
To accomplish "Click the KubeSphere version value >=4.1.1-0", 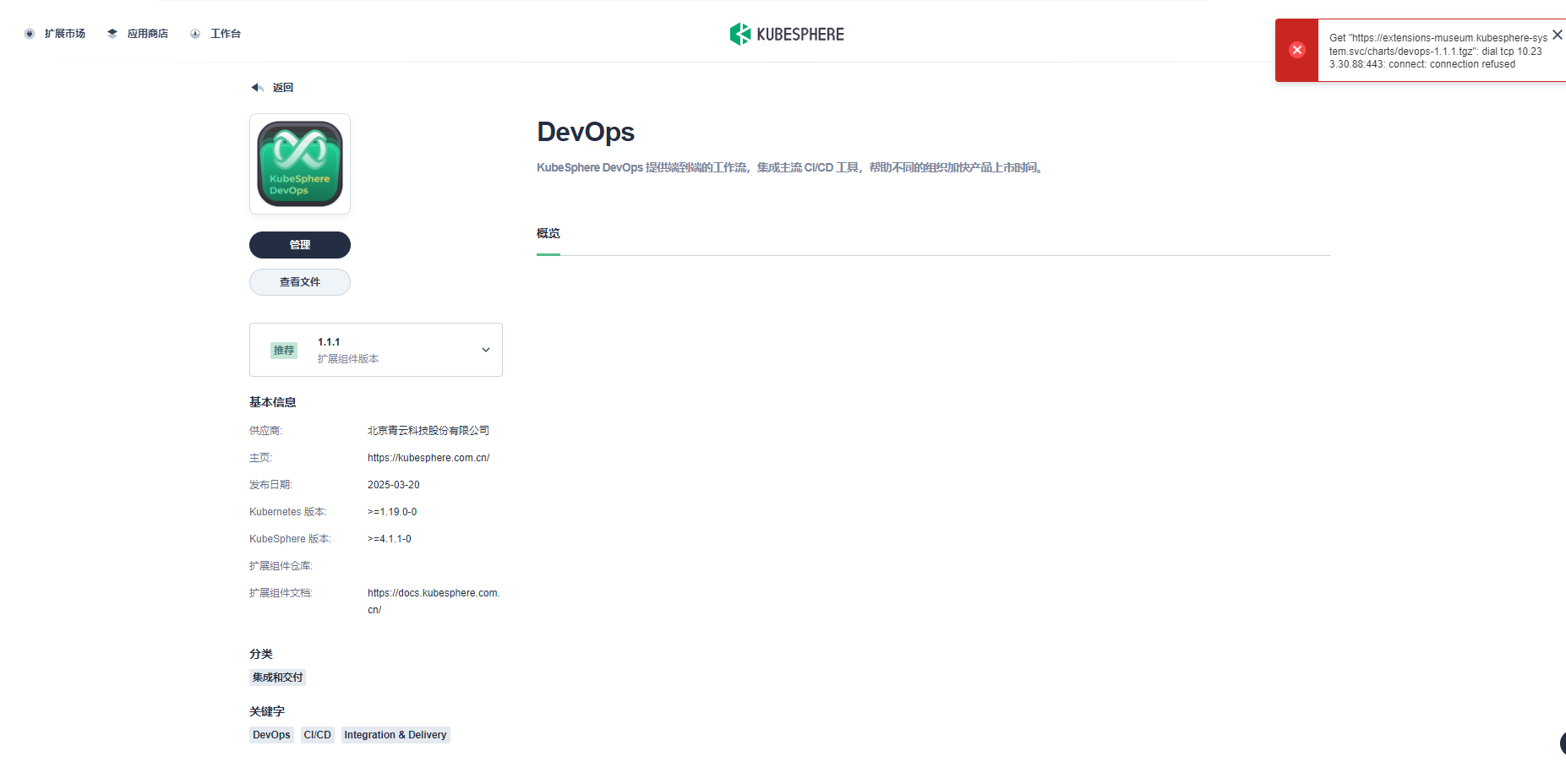I will click(x=390, y=539).
